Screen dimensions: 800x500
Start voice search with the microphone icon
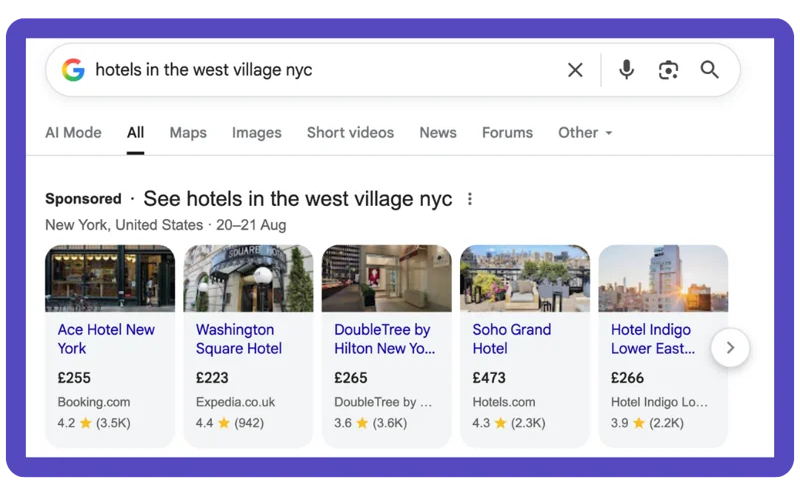tap(626, 70)
